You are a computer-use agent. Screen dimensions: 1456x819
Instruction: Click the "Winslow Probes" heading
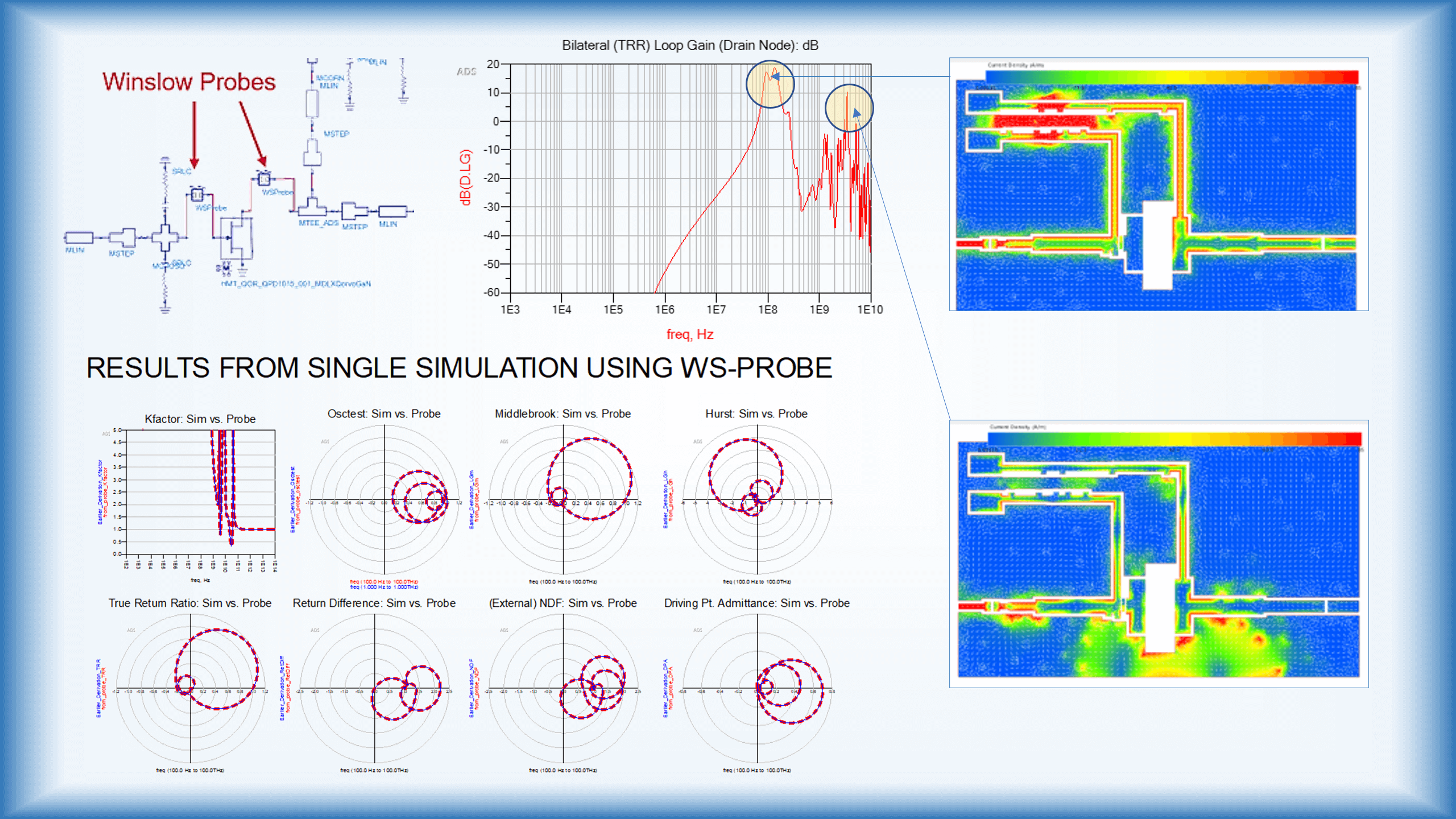coord(189,82)
